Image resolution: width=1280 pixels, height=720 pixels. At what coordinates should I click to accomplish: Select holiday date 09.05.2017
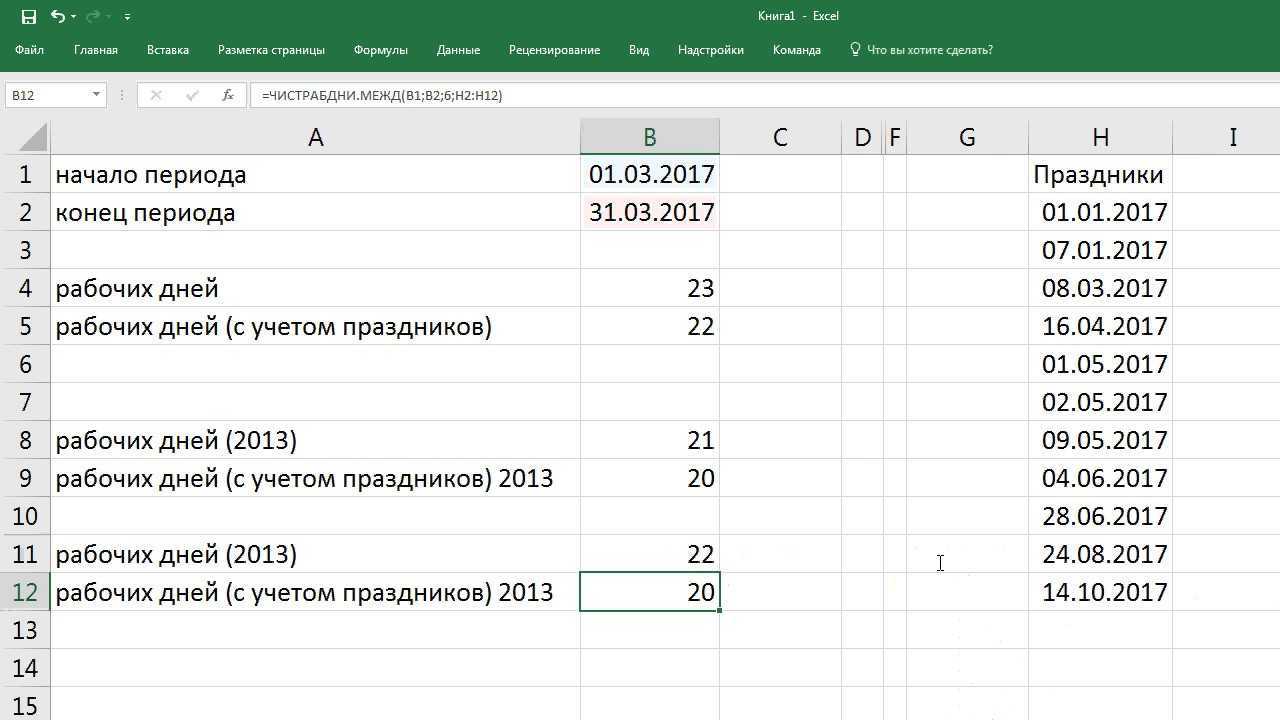pyautogui.click(x=1100, y=440)
